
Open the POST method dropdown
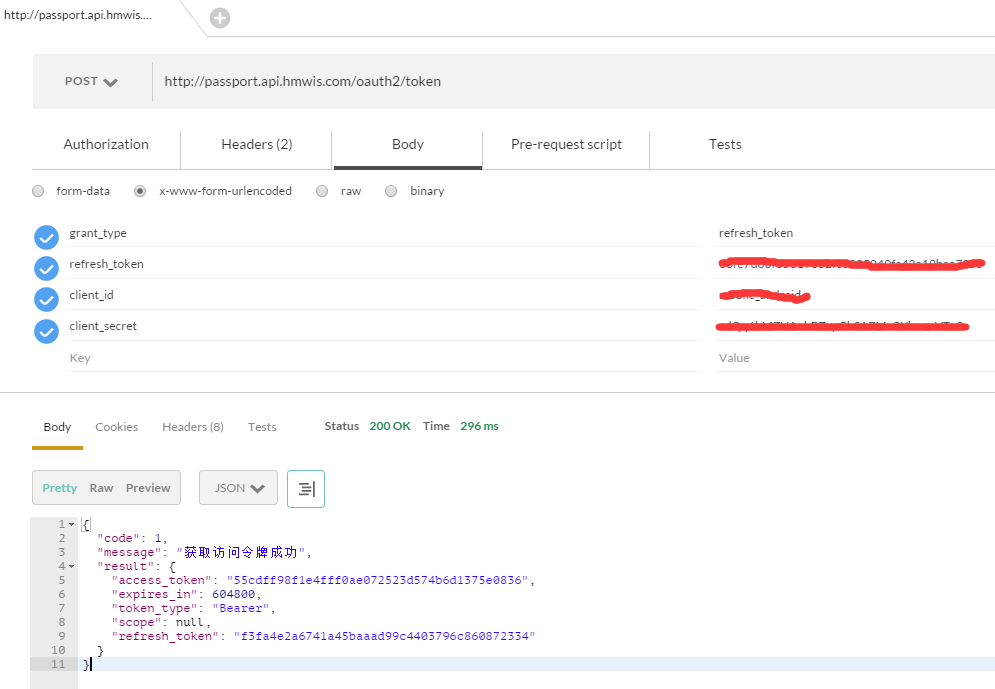pos(91,82)
